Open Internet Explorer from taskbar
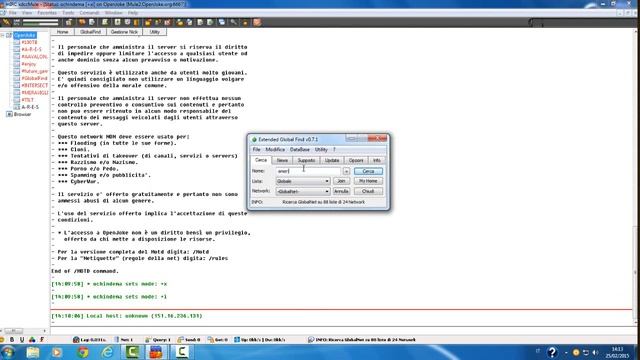This screenshot has width=640, height=360. [x=107, y=352]
